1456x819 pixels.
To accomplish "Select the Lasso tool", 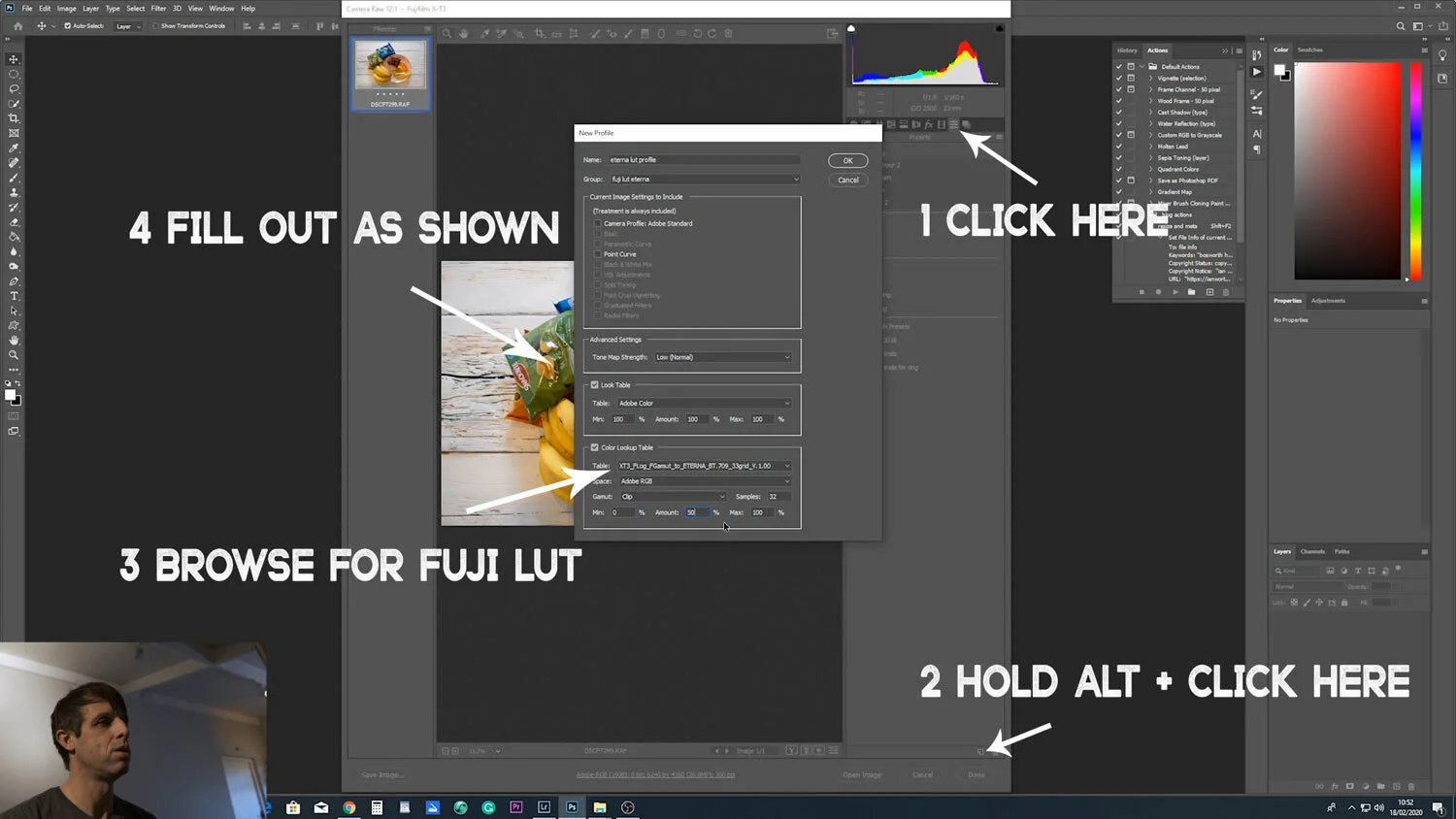I will click(x=14, y=88).
